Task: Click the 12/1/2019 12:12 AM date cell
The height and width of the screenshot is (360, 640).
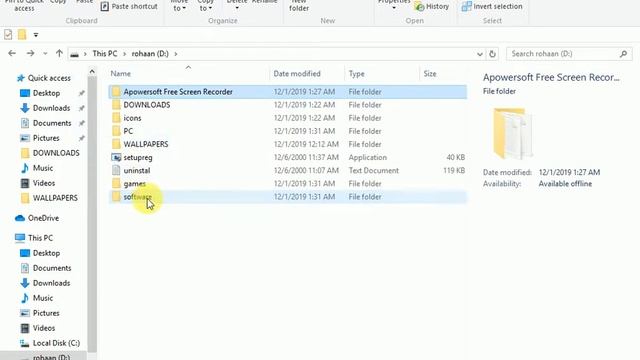Action: (x=306, y=144)
